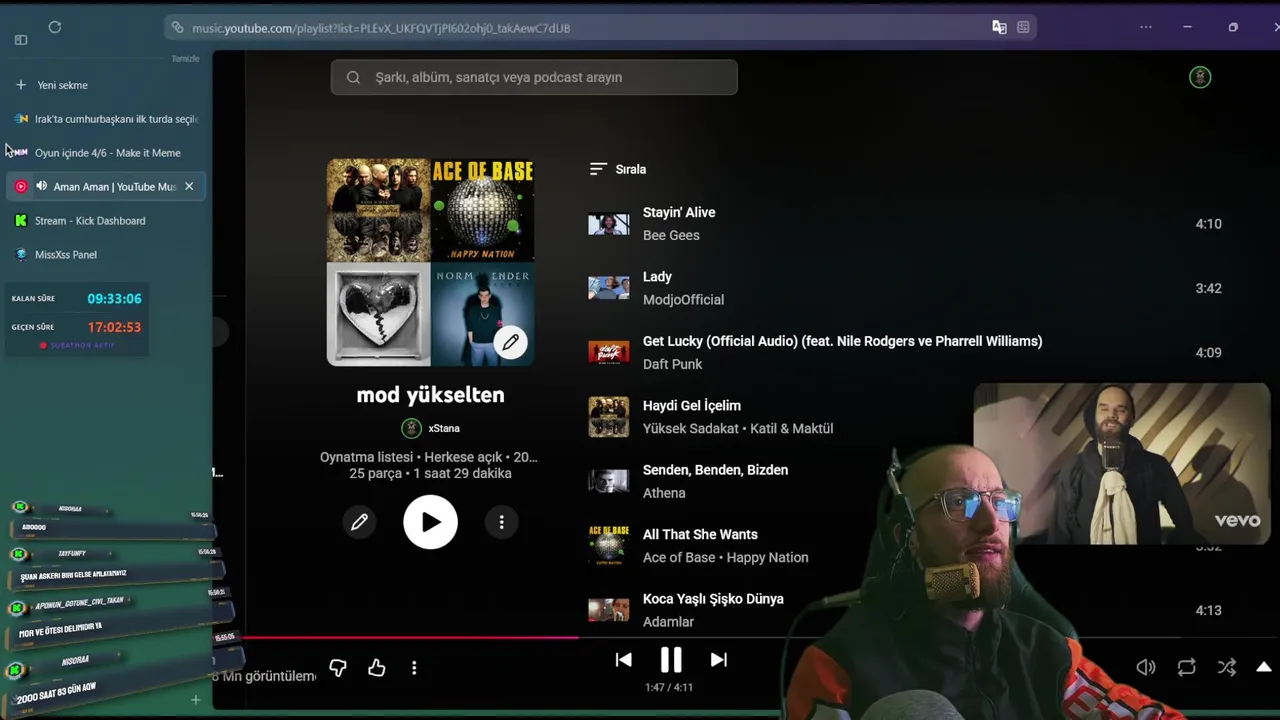Play Senden, Benden, Bizden track
This screenshot has height=720, width=1280.
tap(715, 469)
